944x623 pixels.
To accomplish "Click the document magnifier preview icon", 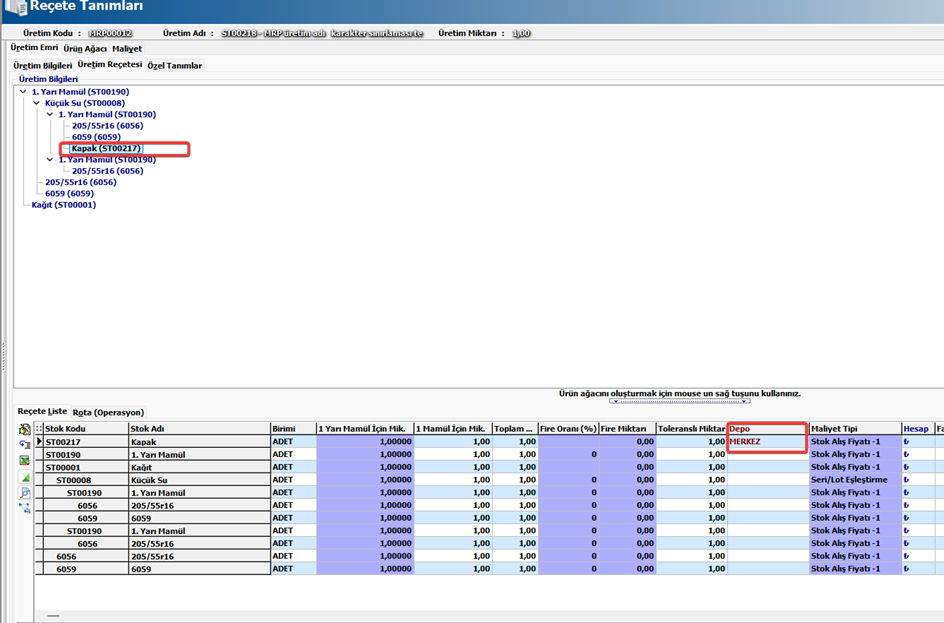I will 25,492.
